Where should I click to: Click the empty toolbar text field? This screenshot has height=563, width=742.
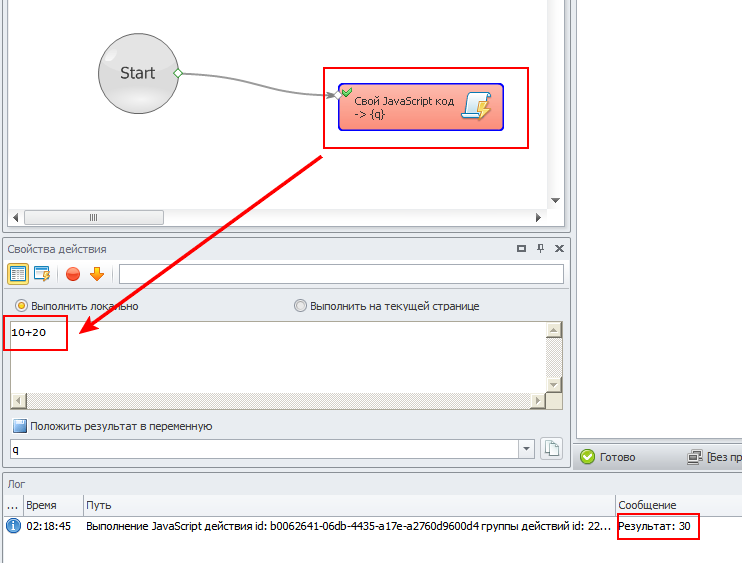click(x=341, y=274)
